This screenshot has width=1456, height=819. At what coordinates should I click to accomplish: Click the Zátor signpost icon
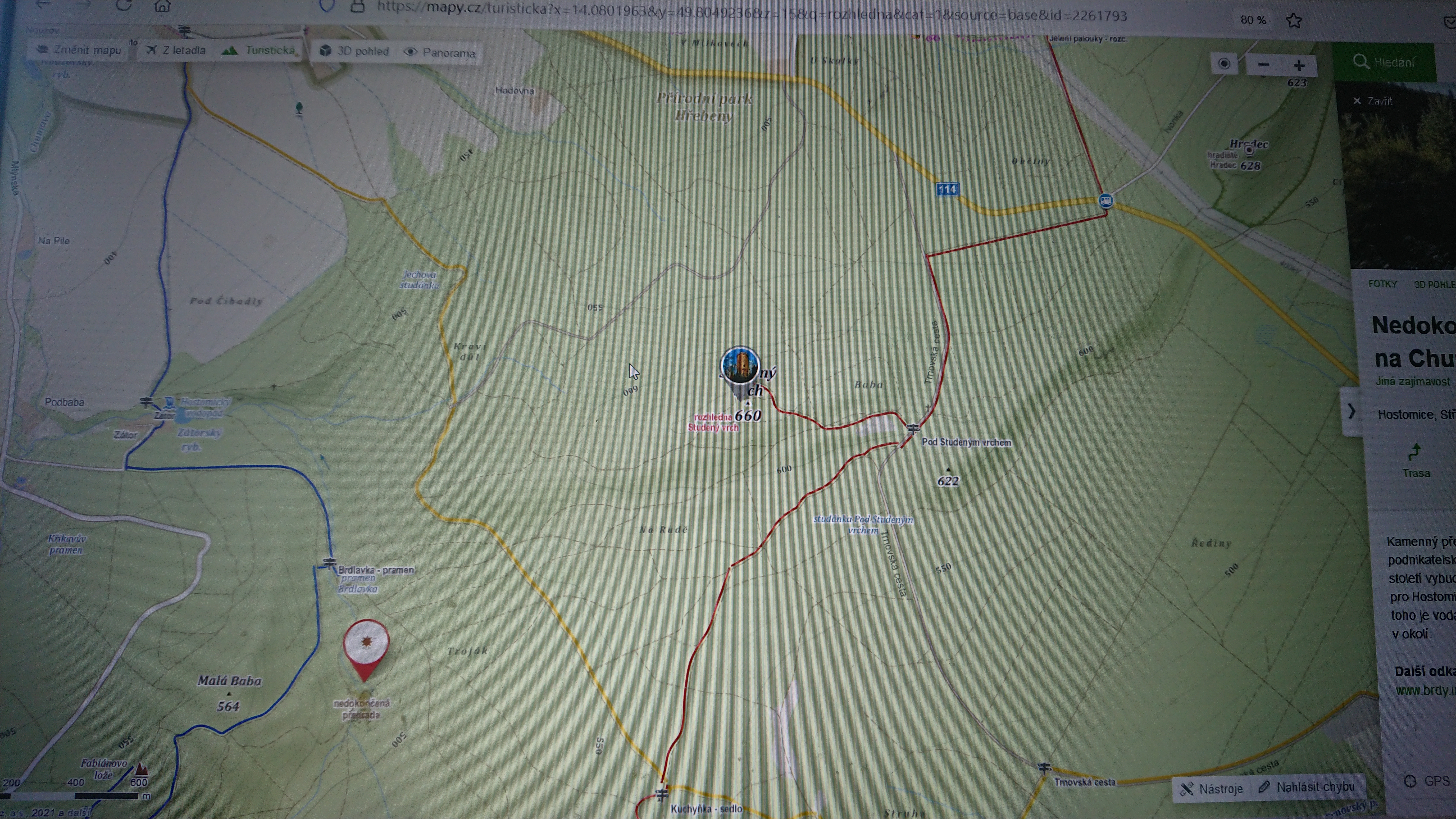coord(146,402)
